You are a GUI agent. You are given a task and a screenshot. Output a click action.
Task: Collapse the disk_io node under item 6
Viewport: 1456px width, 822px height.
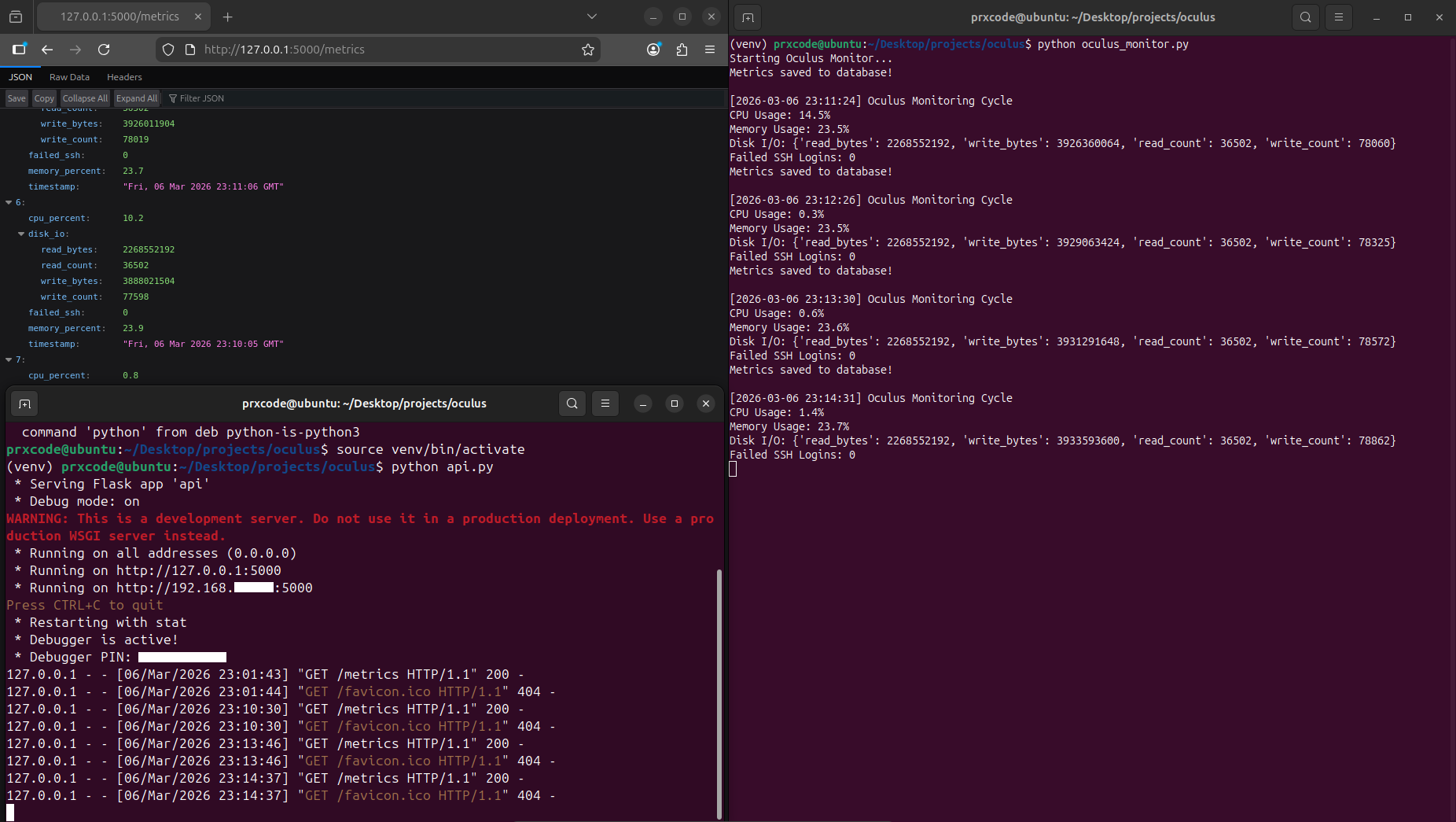point(21,234)
